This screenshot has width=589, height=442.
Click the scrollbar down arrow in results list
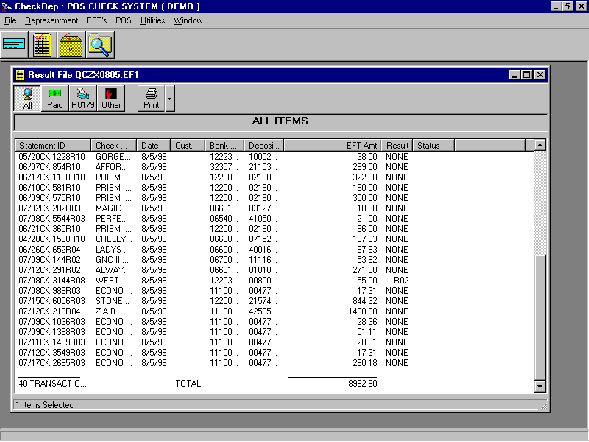(540, 386)
